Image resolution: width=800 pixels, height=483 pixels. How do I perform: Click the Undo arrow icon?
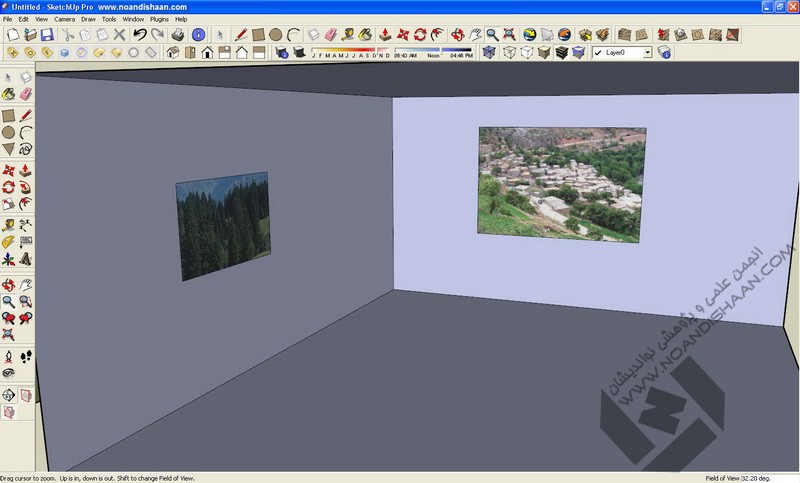click(140, 35)
